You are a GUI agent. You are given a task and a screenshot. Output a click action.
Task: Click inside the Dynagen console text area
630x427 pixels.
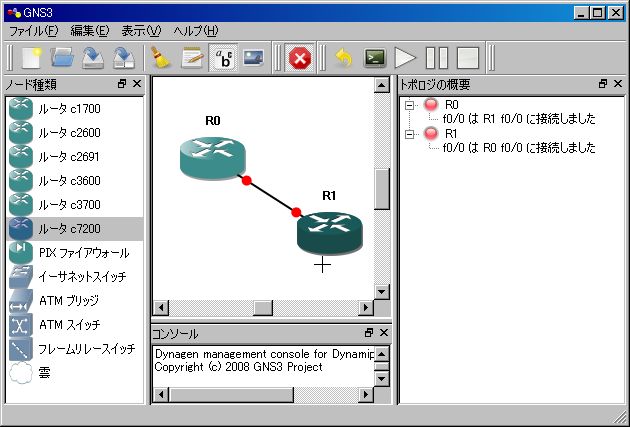(x=264, y=366)
